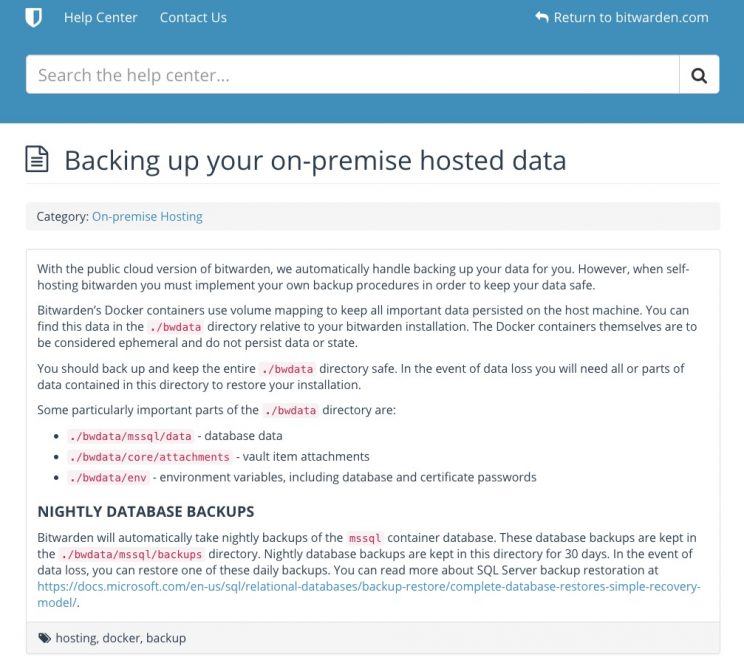Click Return to bitwarden.com link
The width and height of the screenshot is (744, 663).
coord(630,17)
